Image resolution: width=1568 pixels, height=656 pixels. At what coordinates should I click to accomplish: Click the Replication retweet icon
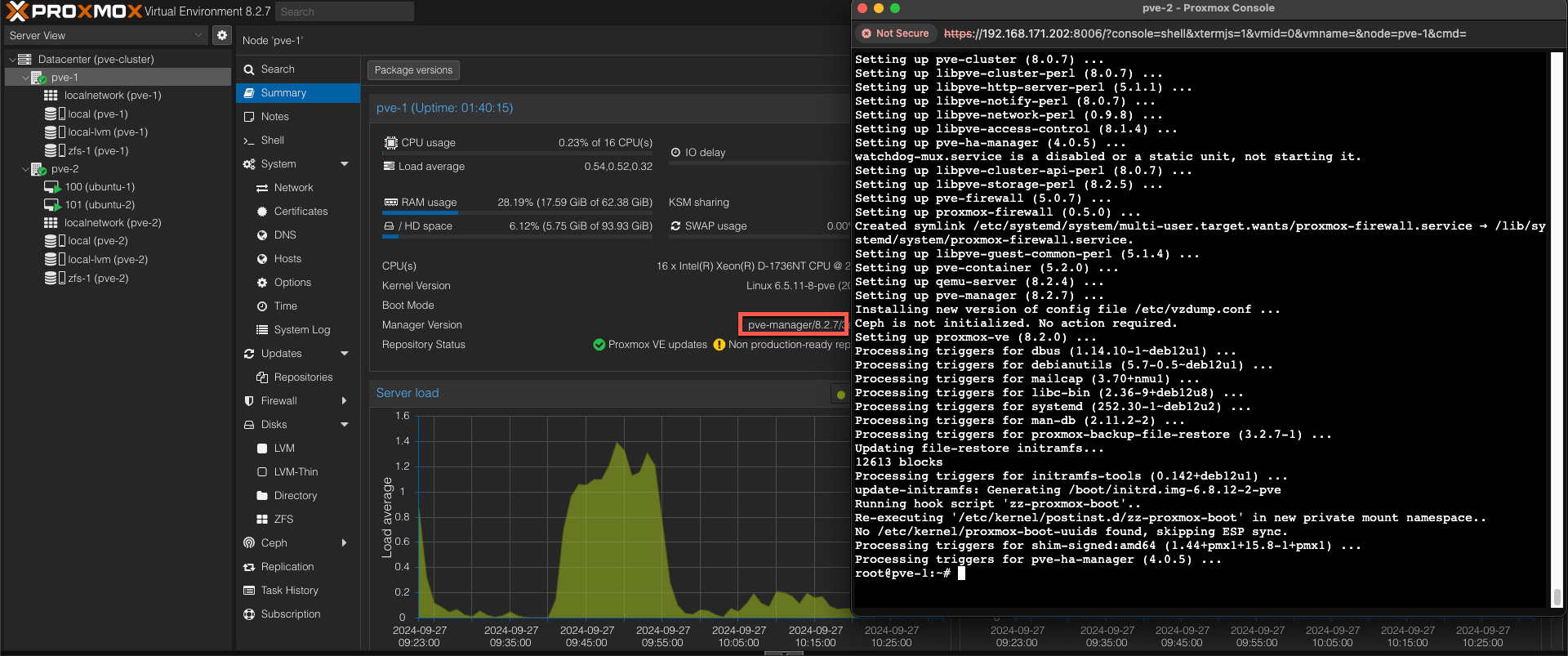pyautogui.click(x=249, y=567)
